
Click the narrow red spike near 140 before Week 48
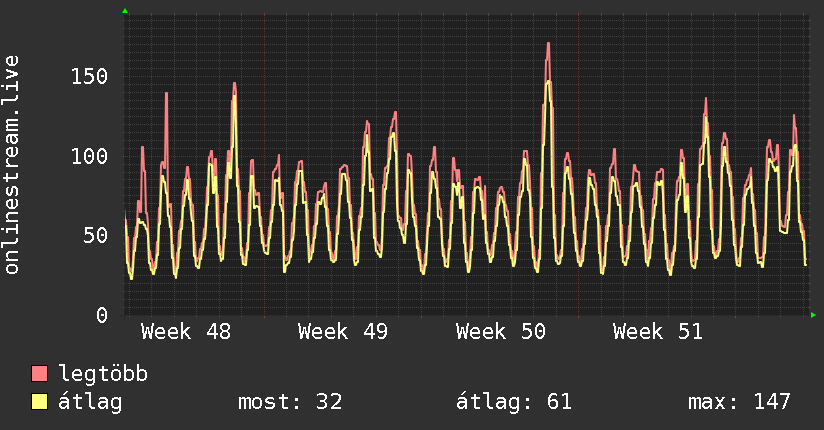point(166,95)
